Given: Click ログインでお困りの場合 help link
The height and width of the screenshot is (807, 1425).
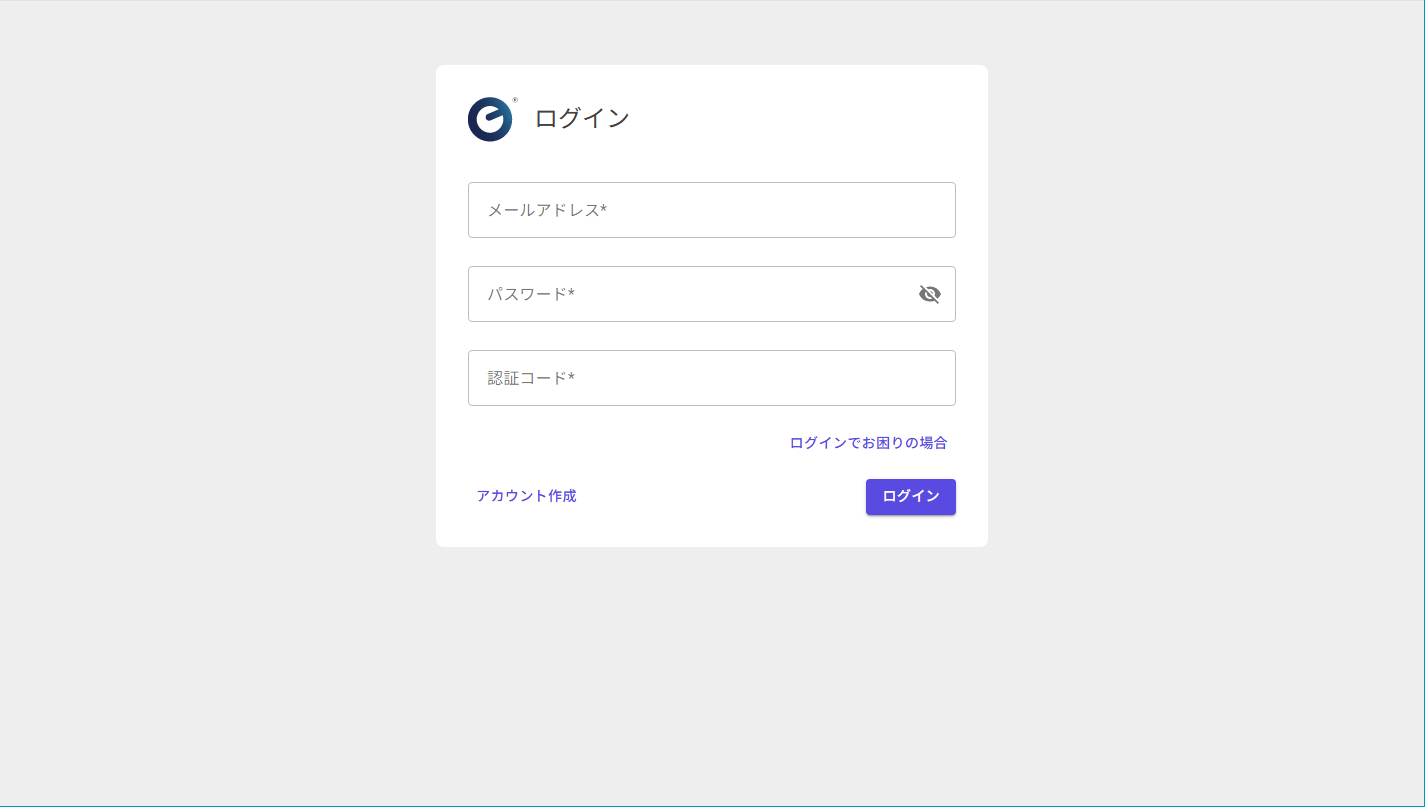Looking at the screenshot, I should [866, 442].
